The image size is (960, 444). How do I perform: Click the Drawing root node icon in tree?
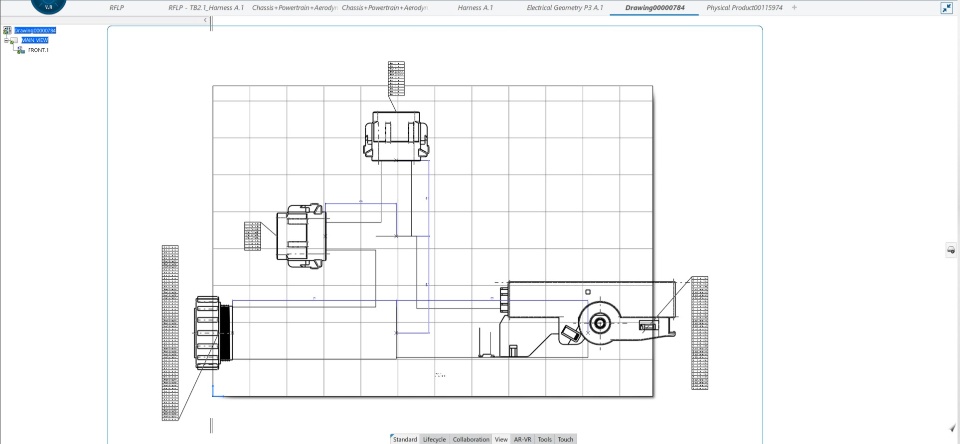(8, 31)
